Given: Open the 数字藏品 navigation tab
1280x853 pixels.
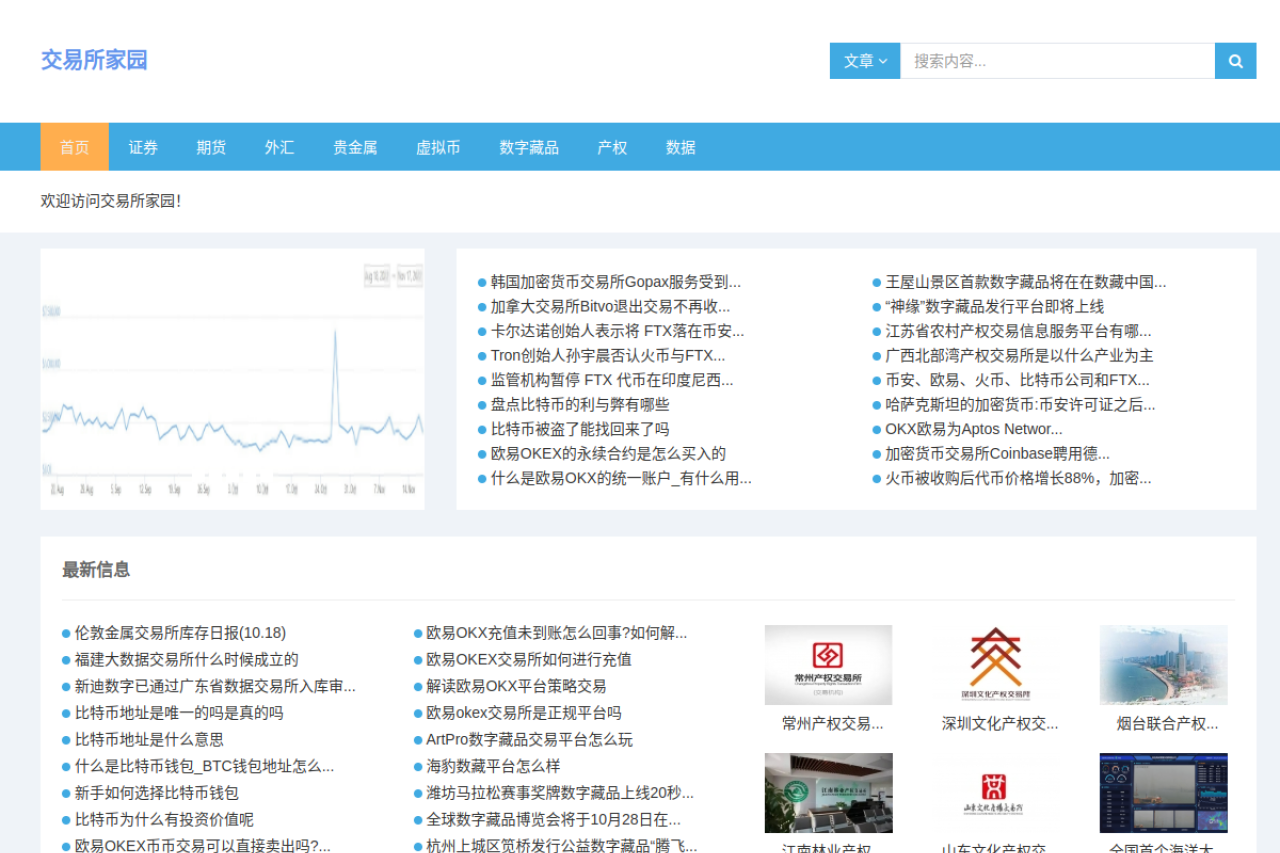Looking at the screenshot, I should pos(529,147).
